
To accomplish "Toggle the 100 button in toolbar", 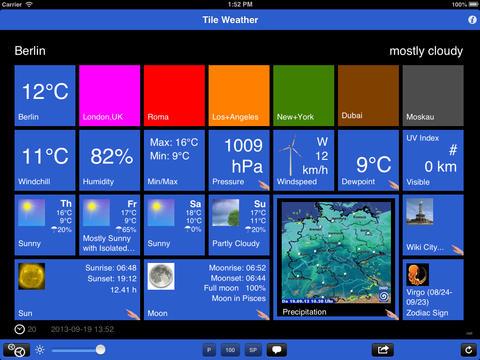I will (230, 350).
